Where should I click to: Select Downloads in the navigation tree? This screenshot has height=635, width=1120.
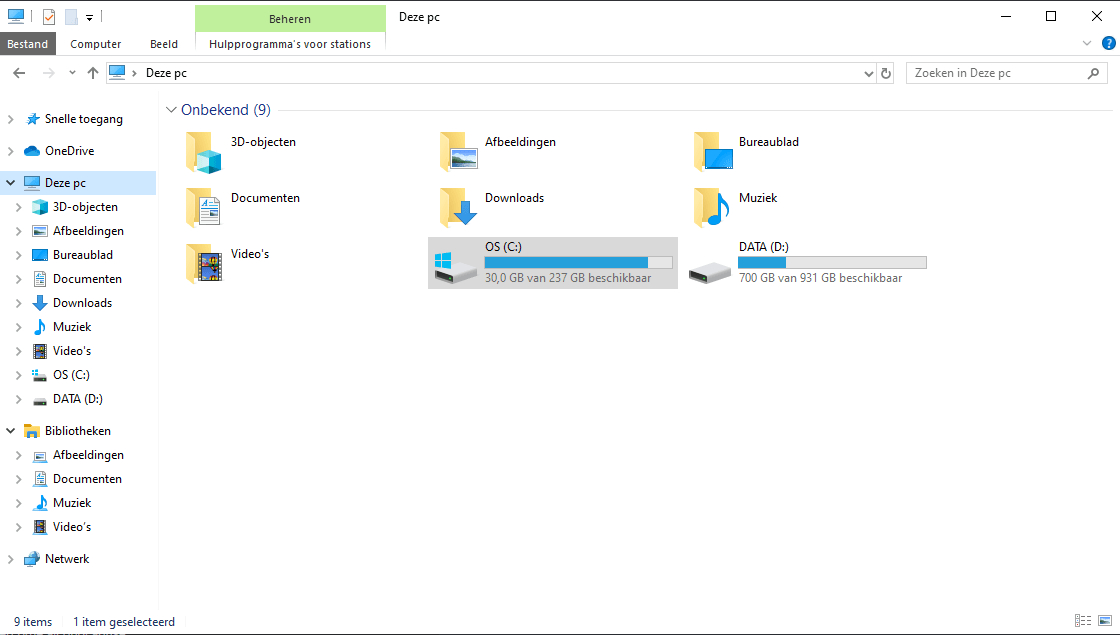(82, 303)
